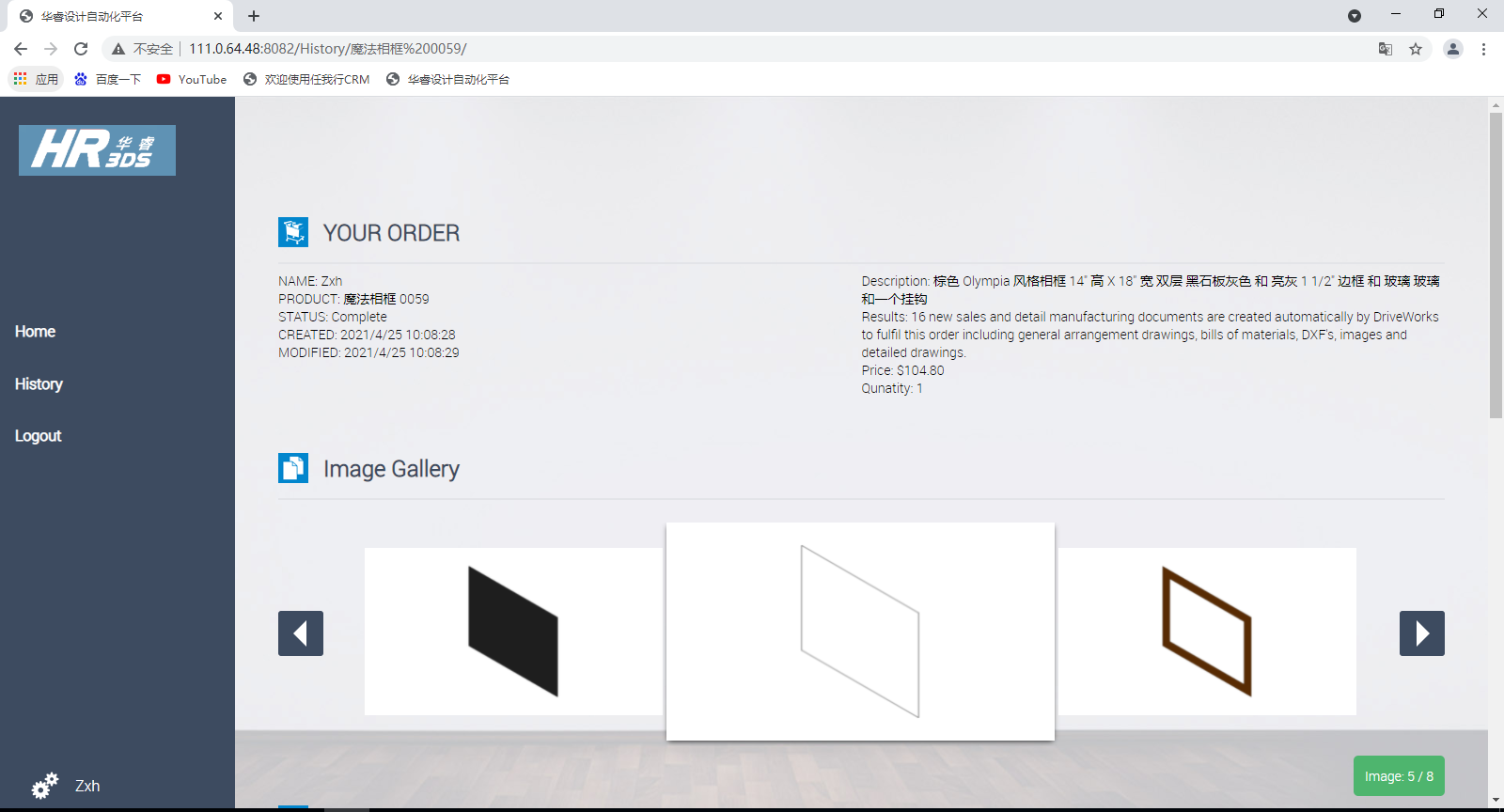1504x812 pixels.
Task: Open the Home sidebar menu item
Action: (x=35, y=332)
